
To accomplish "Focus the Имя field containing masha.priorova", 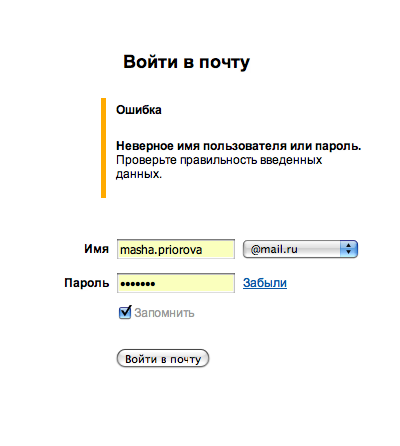I will pos(176,249).
